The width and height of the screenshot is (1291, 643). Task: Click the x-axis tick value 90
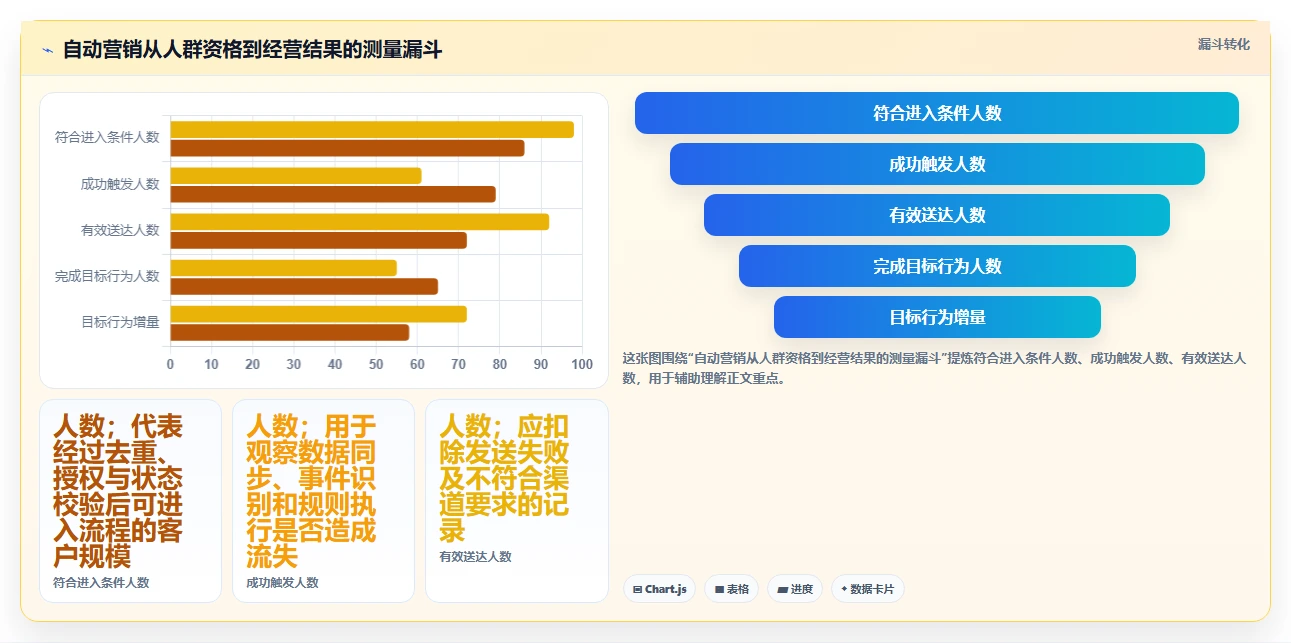(x=541, y=364)
